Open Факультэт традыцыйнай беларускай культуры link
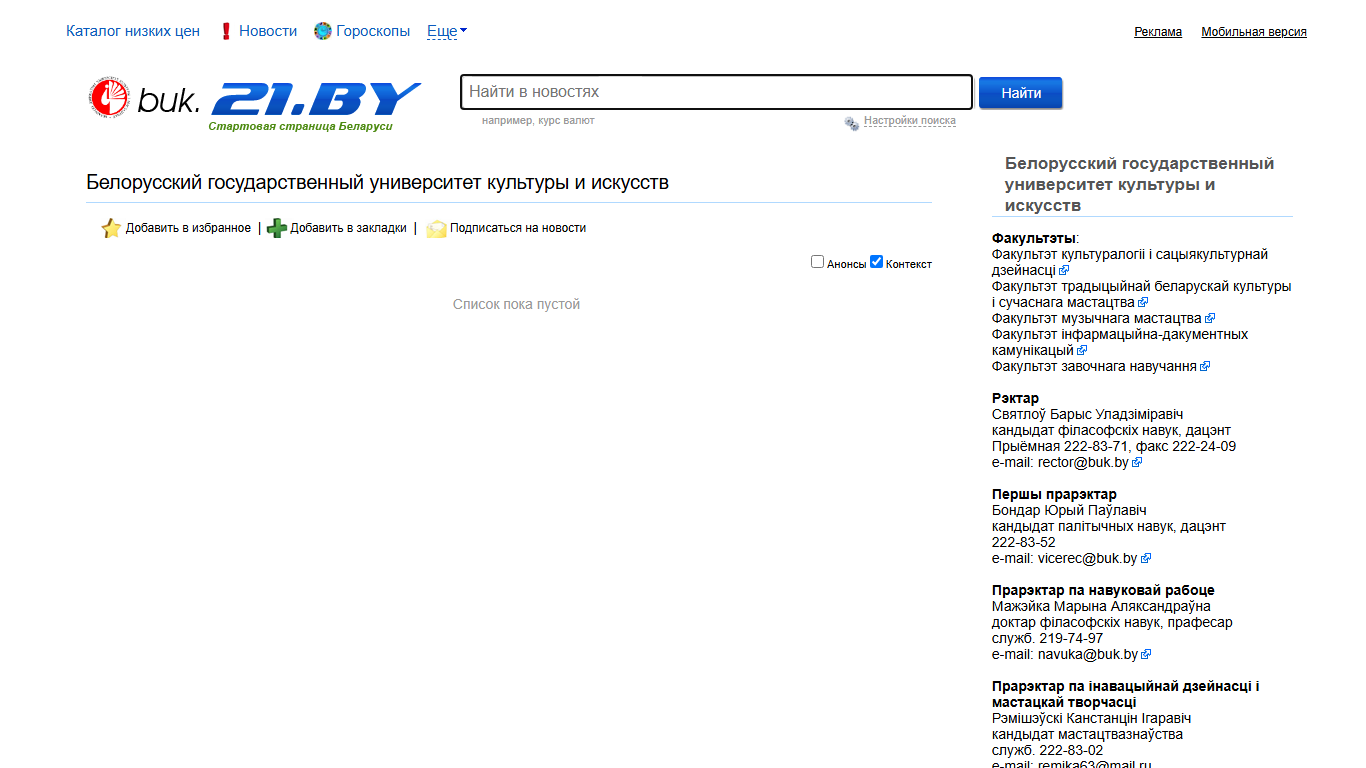The width and height of the screenshot is (1366, 768). [1141, 294]
